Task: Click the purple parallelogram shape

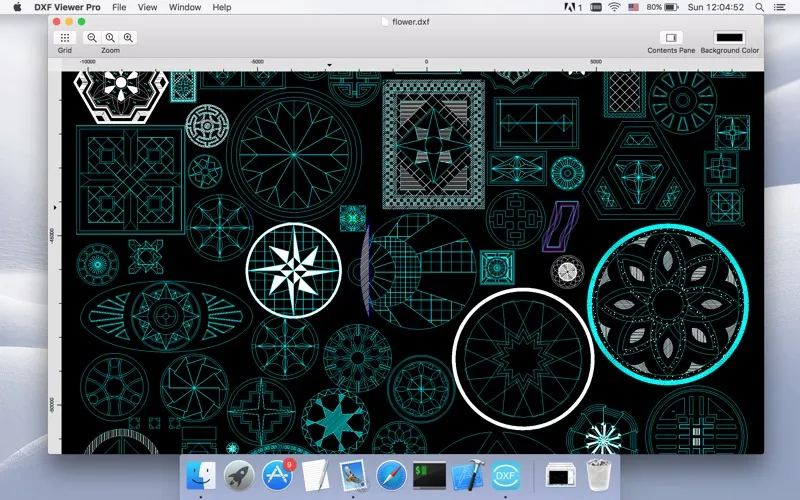Action: click(x=560, y=227)
